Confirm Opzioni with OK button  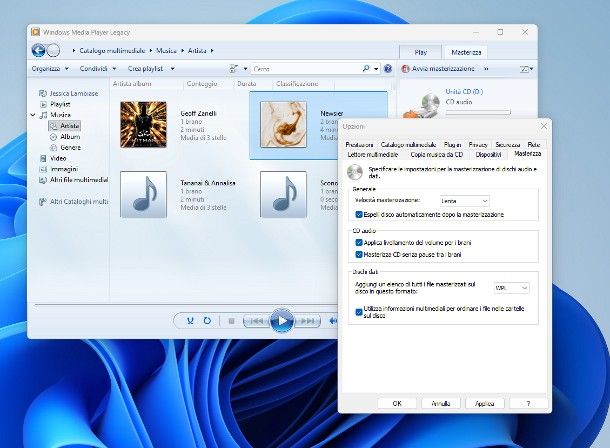397,403
